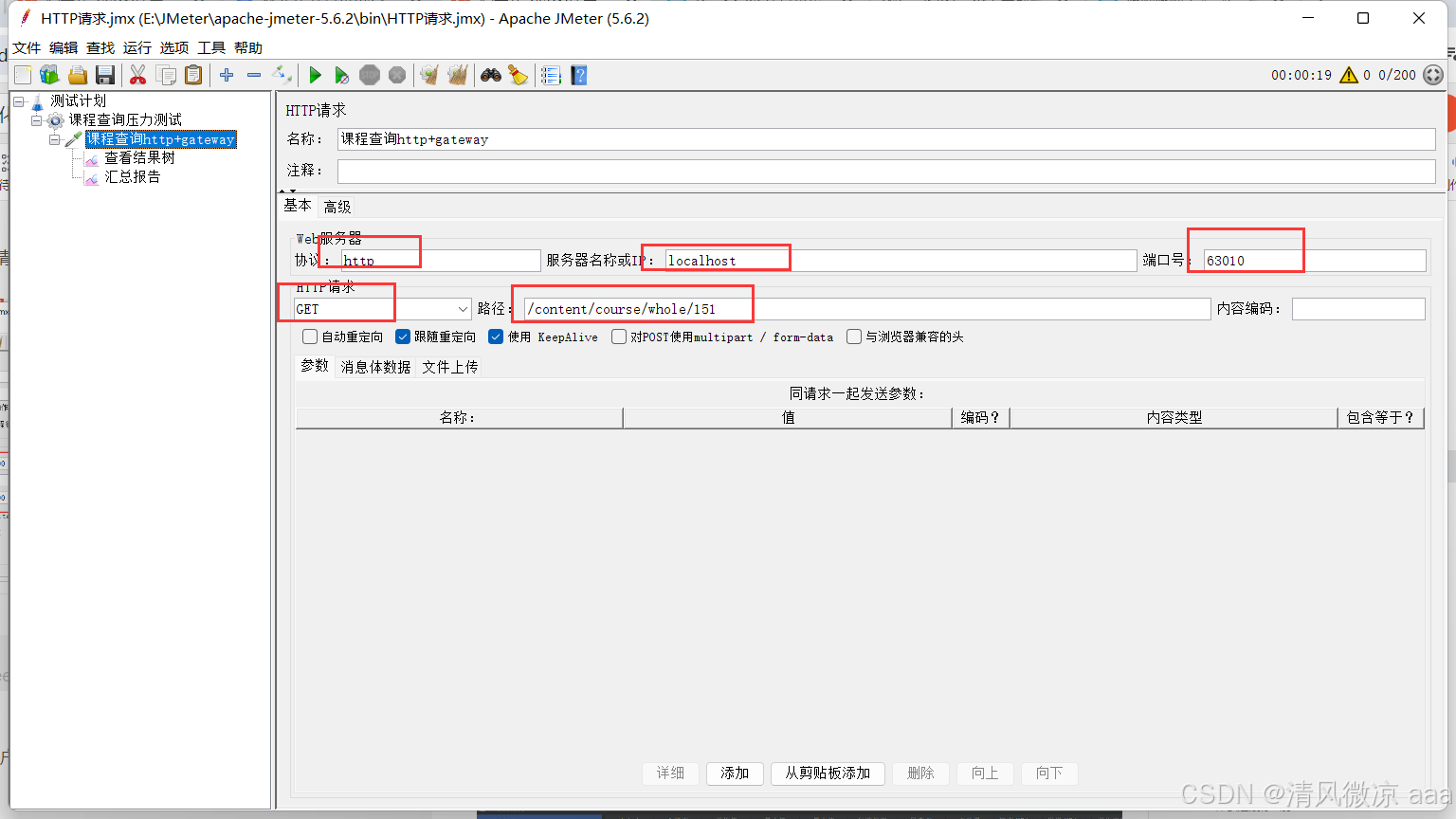Click the Collapse All minus icon

click(x=254, y=75)
